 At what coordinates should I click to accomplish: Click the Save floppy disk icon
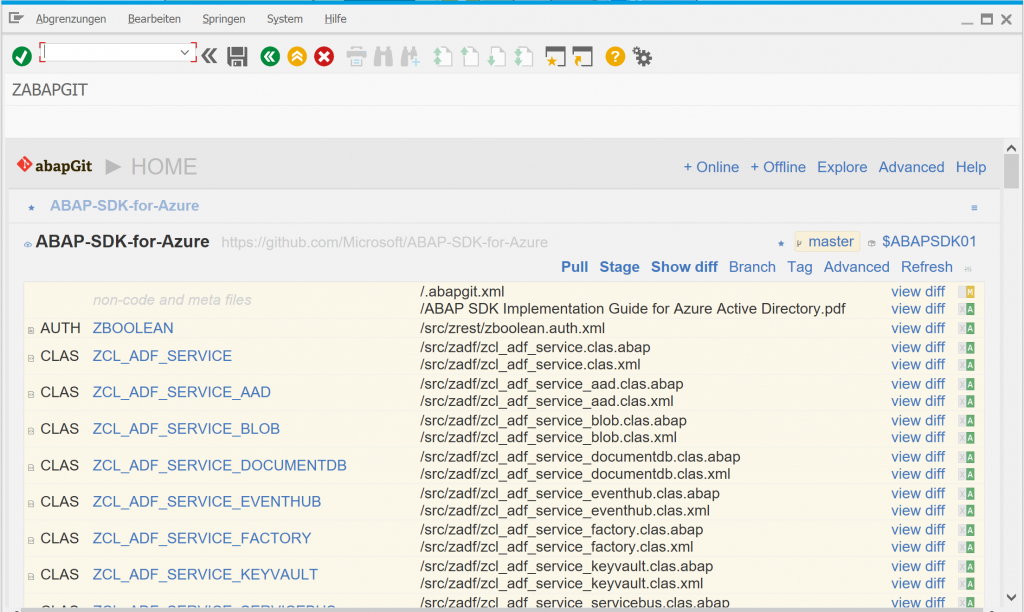coord(237,57)
